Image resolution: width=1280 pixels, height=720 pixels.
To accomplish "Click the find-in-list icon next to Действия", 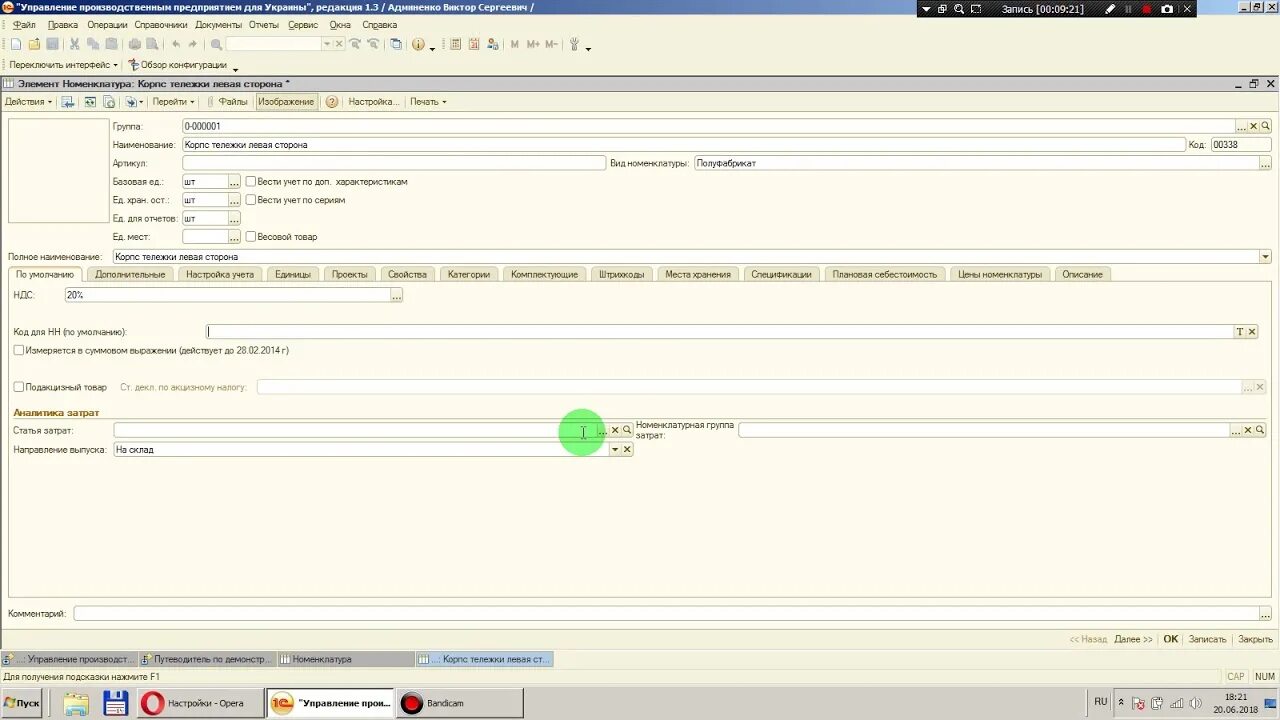I will coord(67,102).
